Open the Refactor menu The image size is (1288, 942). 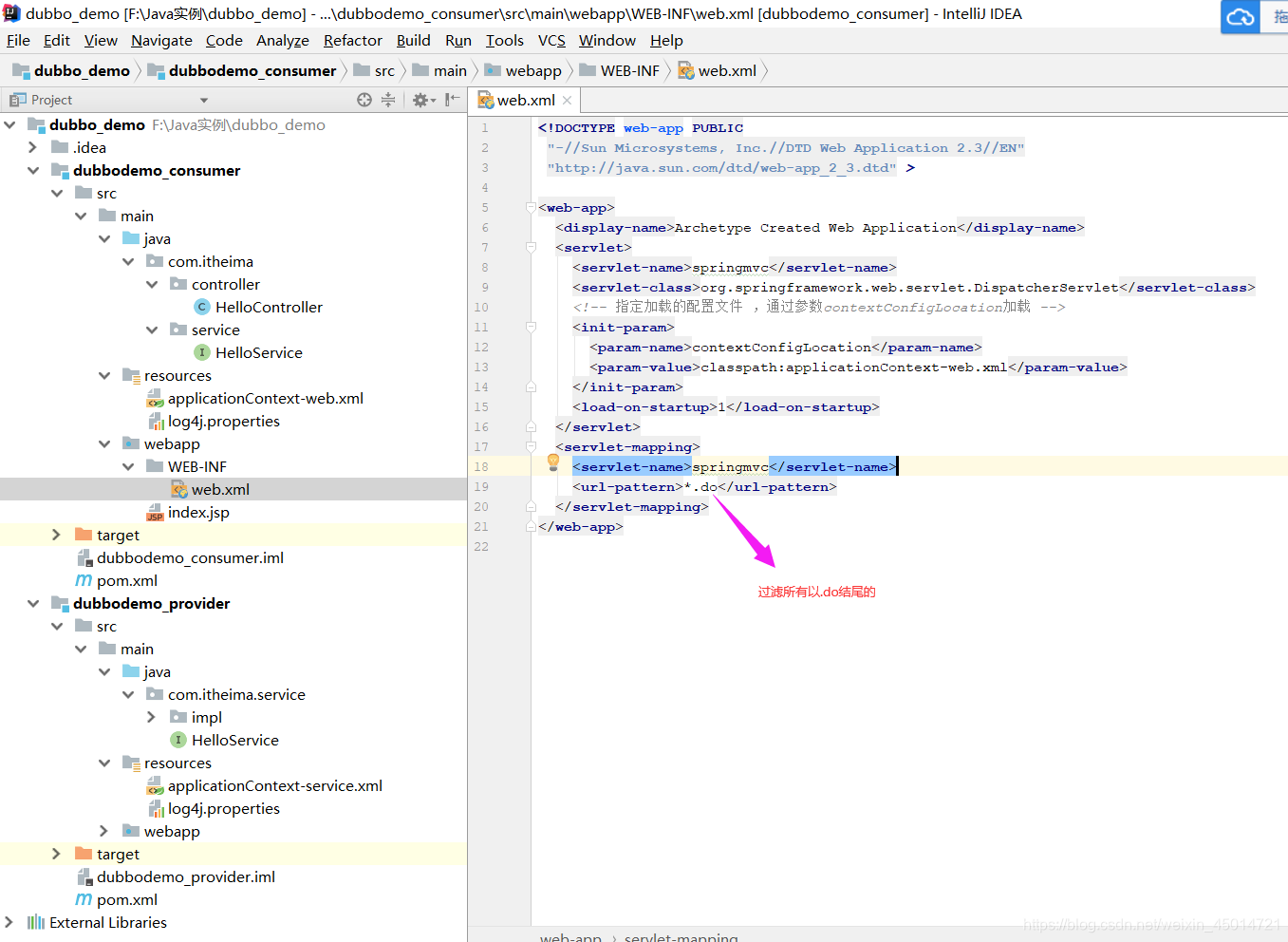coord(352,40)
